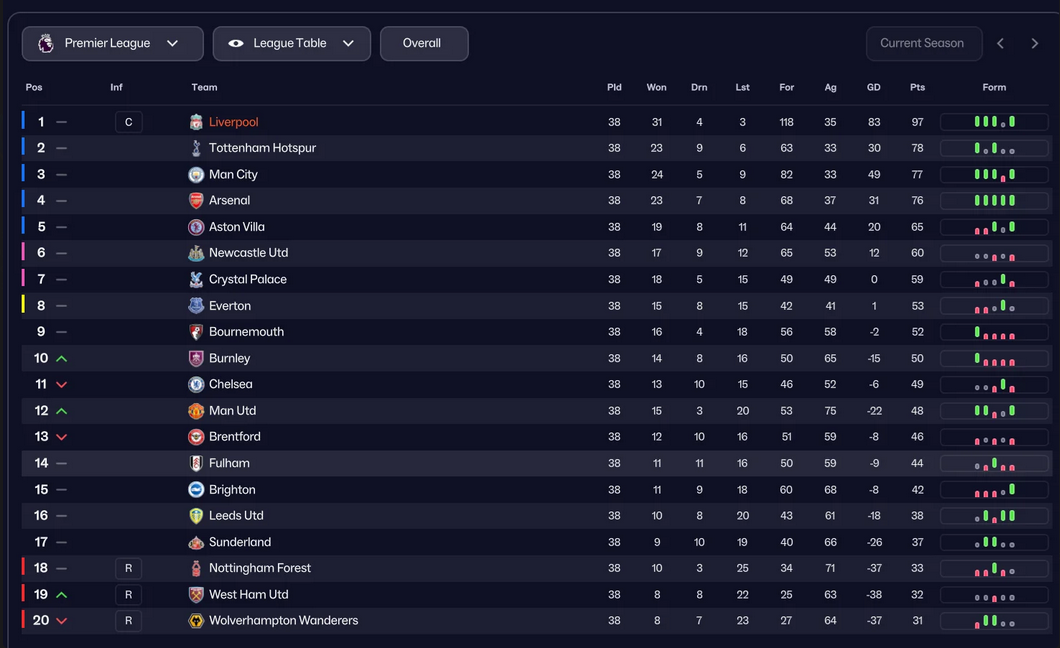Sort table by the Pts column header
This screenshot has width=1060, height=648.
click(917, 88)
